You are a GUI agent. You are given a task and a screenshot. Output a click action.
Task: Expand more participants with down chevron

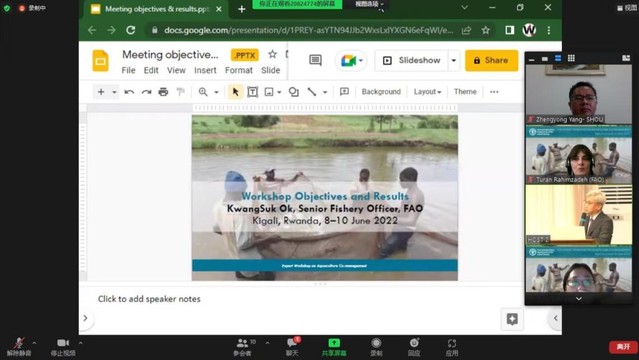pos(578,298)
